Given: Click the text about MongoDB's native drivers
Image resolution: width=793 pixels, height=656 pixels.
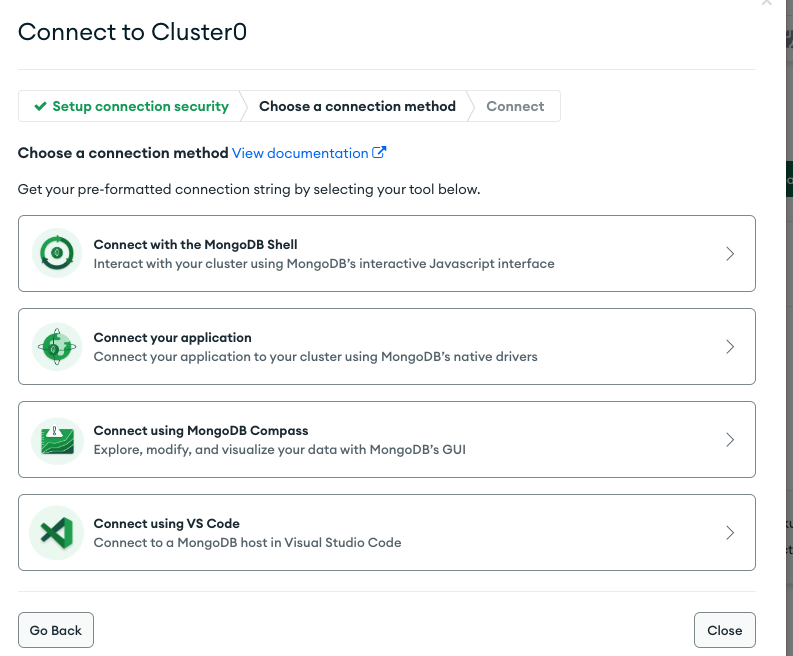Looking at the screenshot, I should [x=315, y=357].
